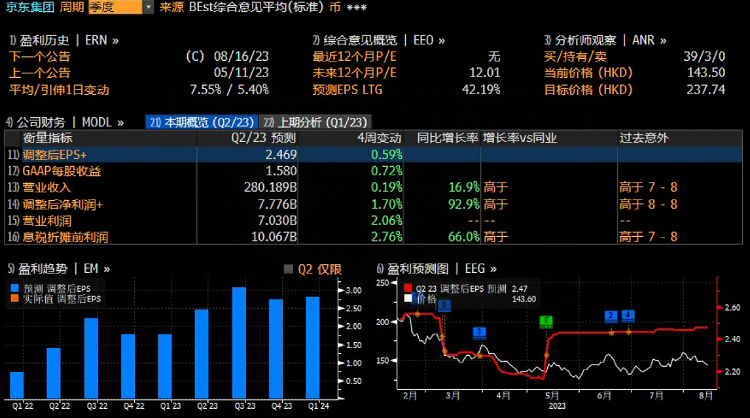The height and width of the screenshot is (418, 750).
Task: Click the 目标价格 237.74 value
Action: pyautogui.click(x=706, y=89)
